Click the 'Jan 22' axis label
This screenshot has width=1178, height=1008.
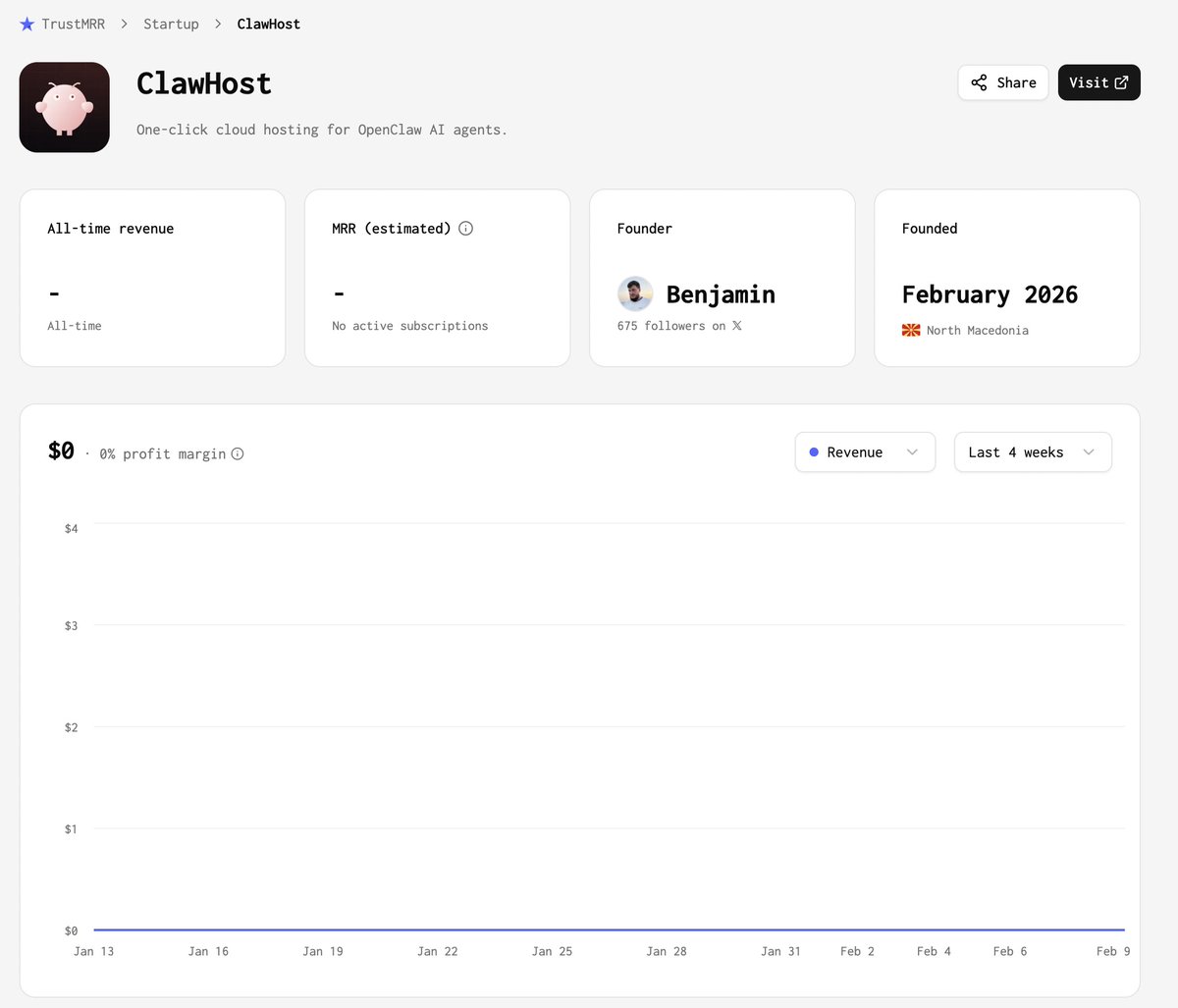coord(438,951)
